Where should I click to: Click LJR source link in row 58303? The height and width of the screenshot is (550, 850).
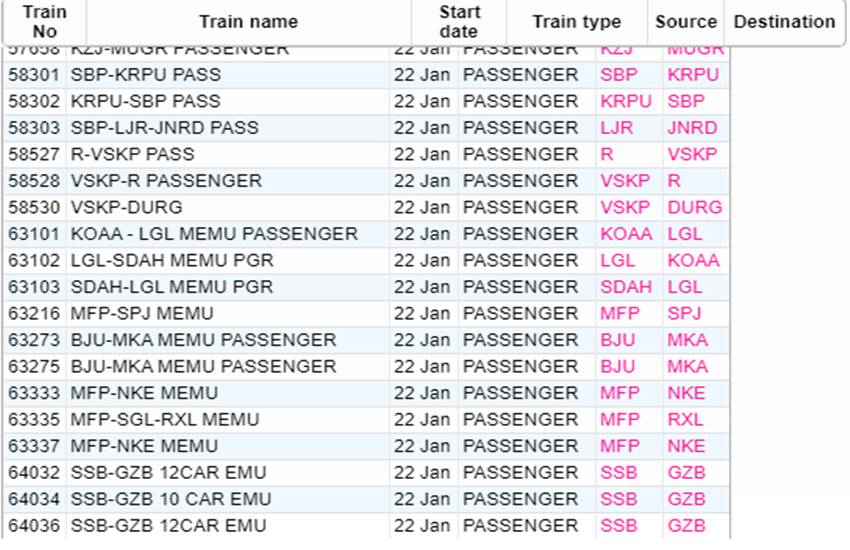[616, 128]
